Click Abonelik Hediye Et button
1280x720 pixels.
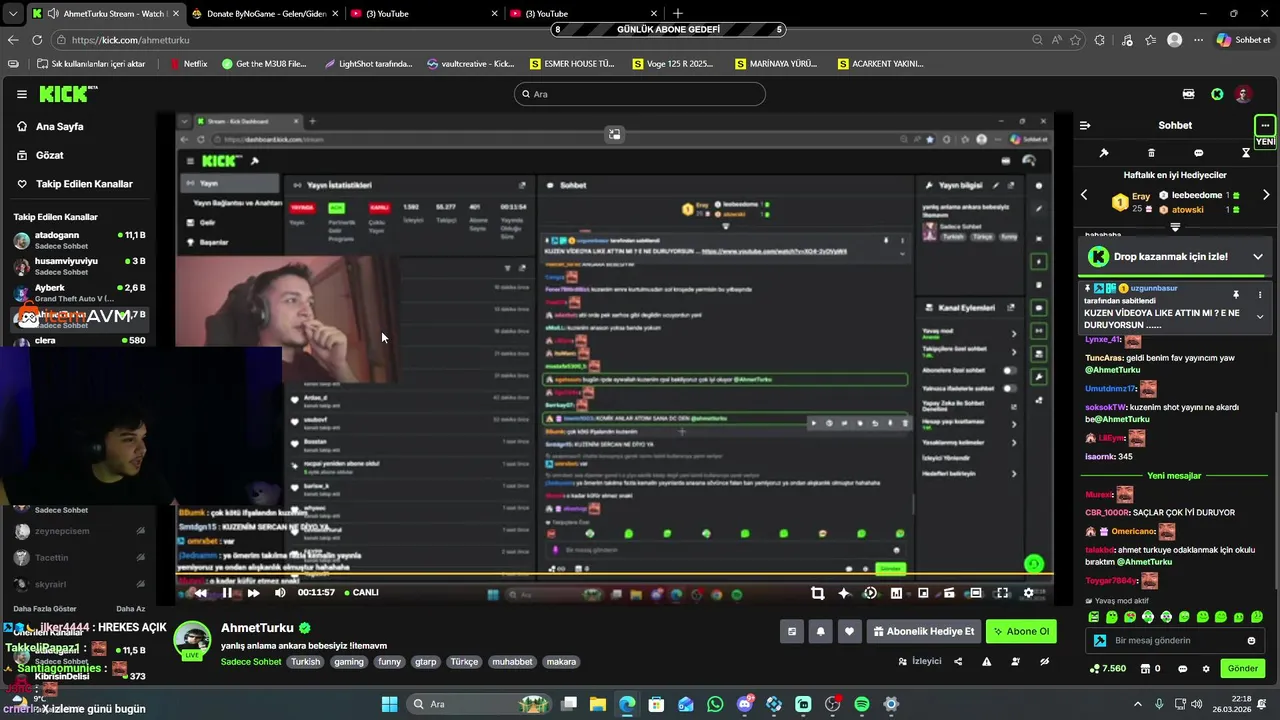pos(922,631)
